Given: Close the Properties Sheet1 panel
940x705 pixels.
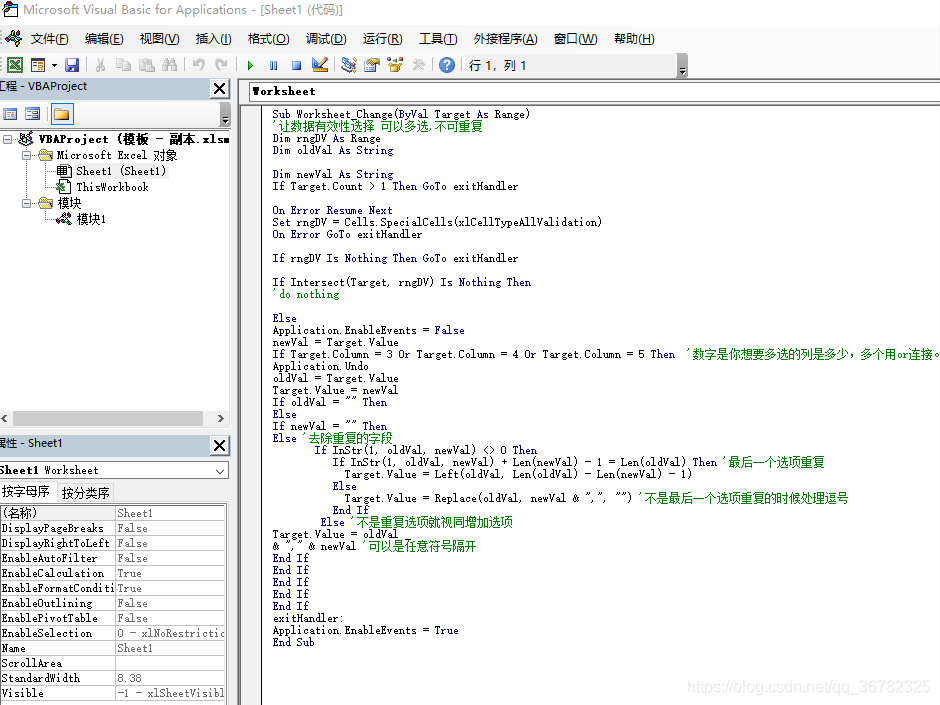Looking at the screenshot, I should pos(219,445).
